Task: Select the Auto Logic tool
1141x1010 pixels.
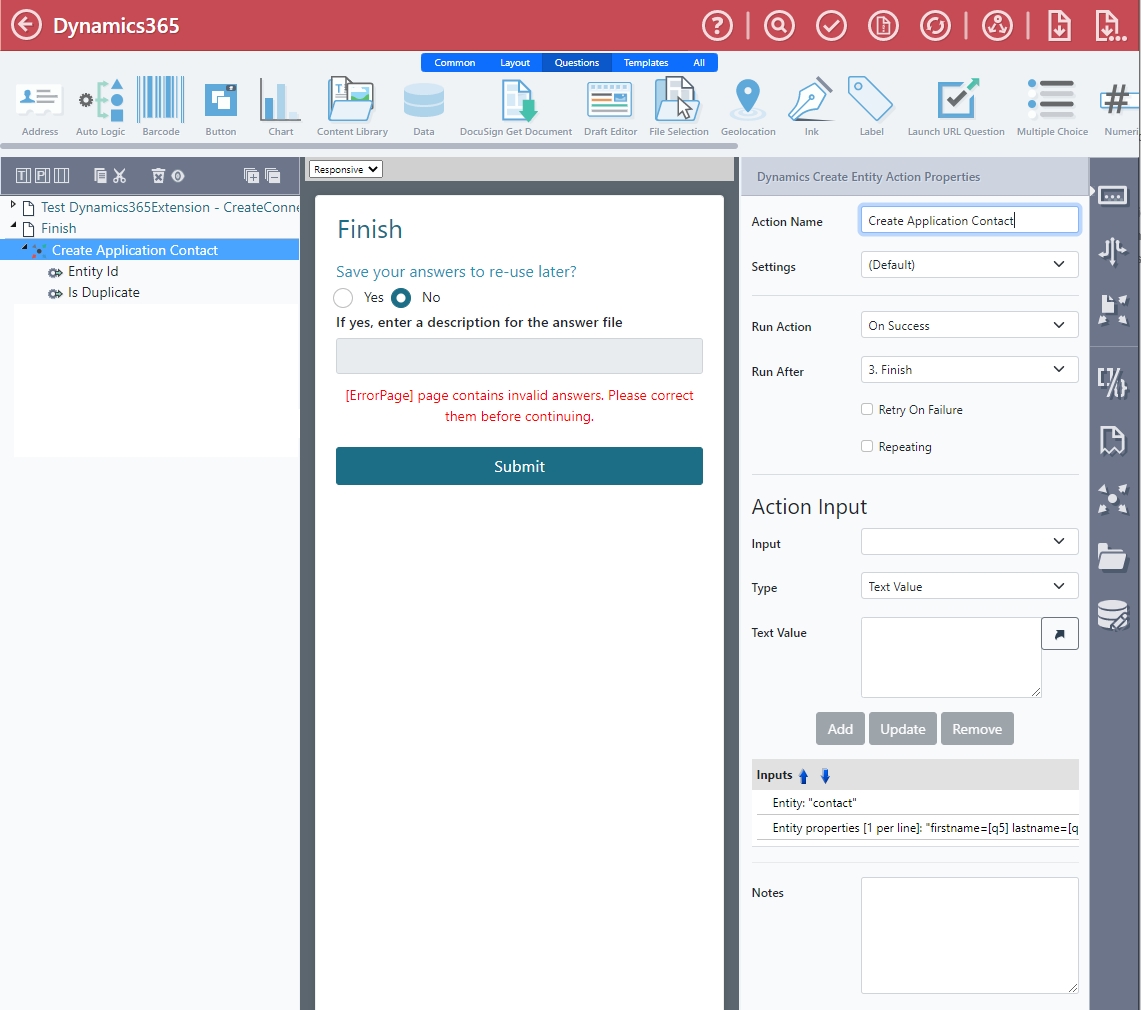Action: pos(100,106)
